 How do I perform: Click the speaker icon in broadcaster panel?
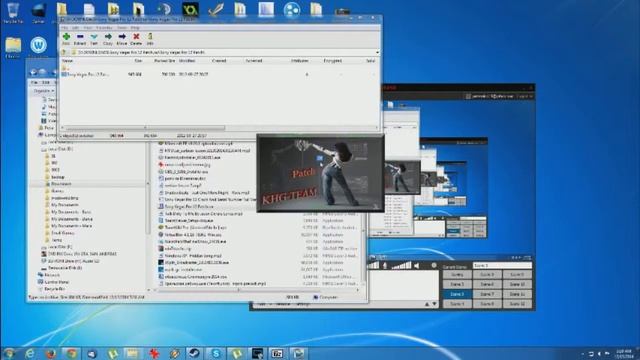(416, 265)
